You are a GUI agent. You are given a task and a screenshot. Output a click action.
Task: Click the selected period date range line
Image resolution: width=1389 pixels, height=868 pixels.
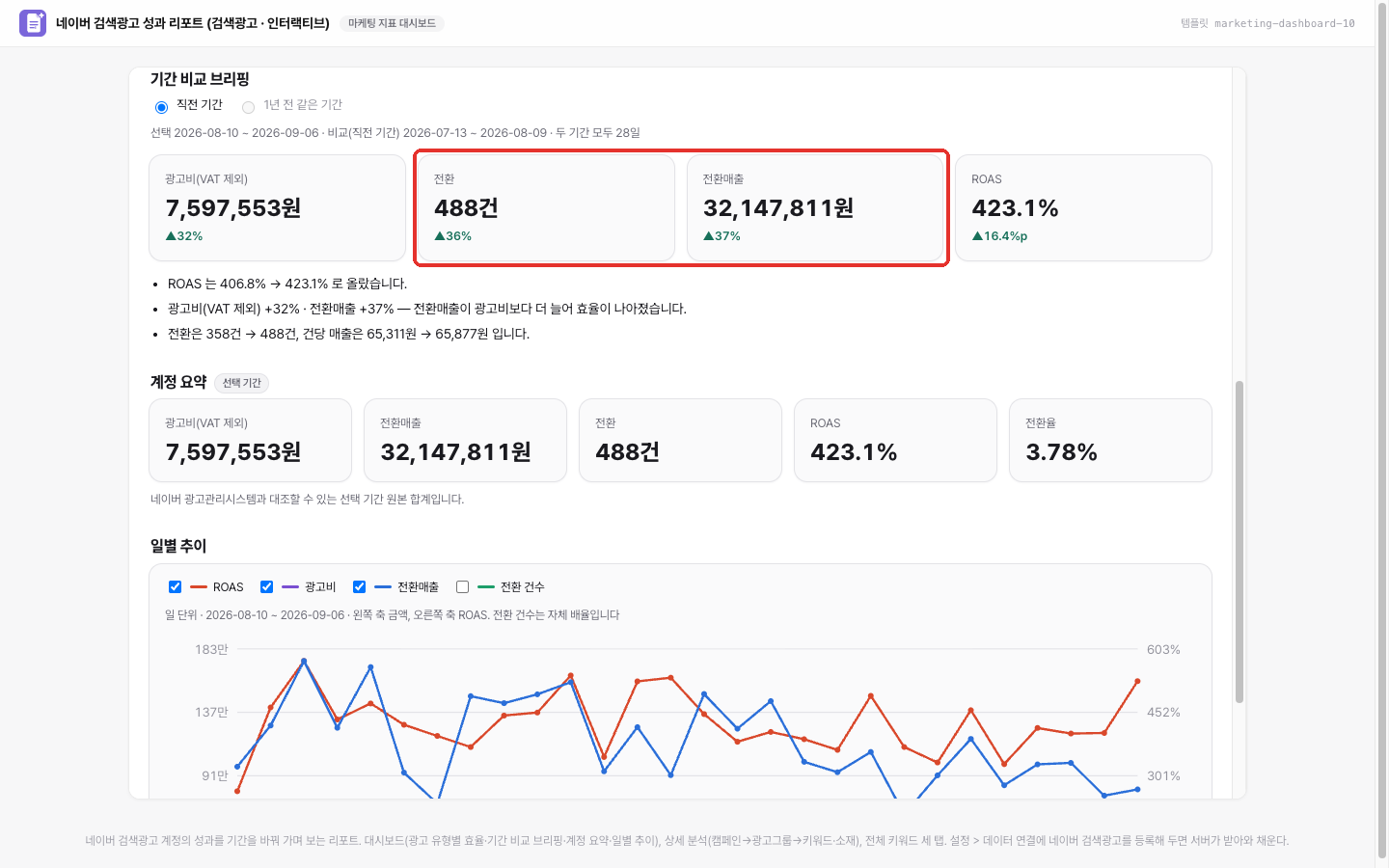coord(395,133)
